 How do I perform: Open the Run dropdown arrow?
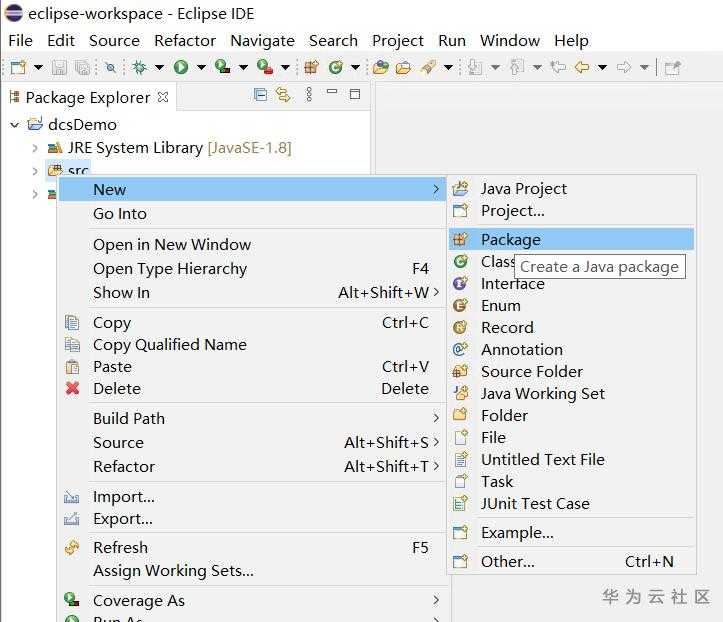coord(201,68)
